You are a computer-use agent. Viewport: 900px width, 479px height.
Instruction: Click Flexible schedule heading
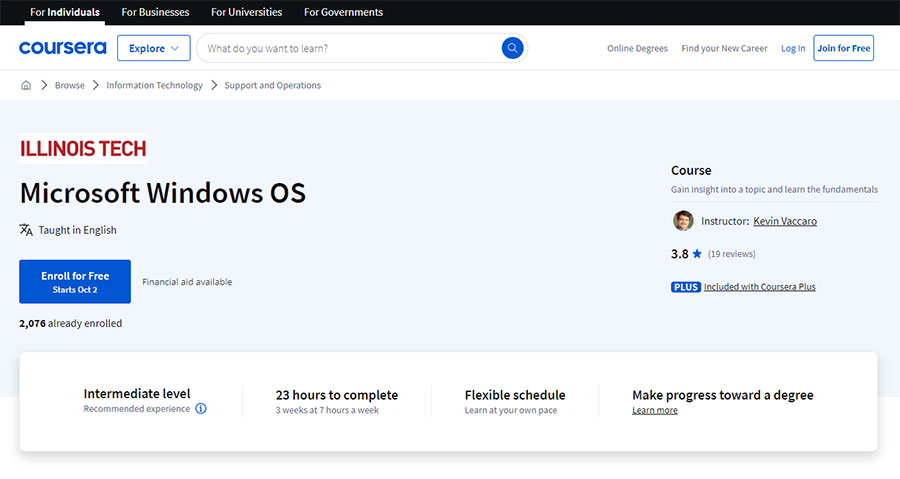(x=515, y=395)
